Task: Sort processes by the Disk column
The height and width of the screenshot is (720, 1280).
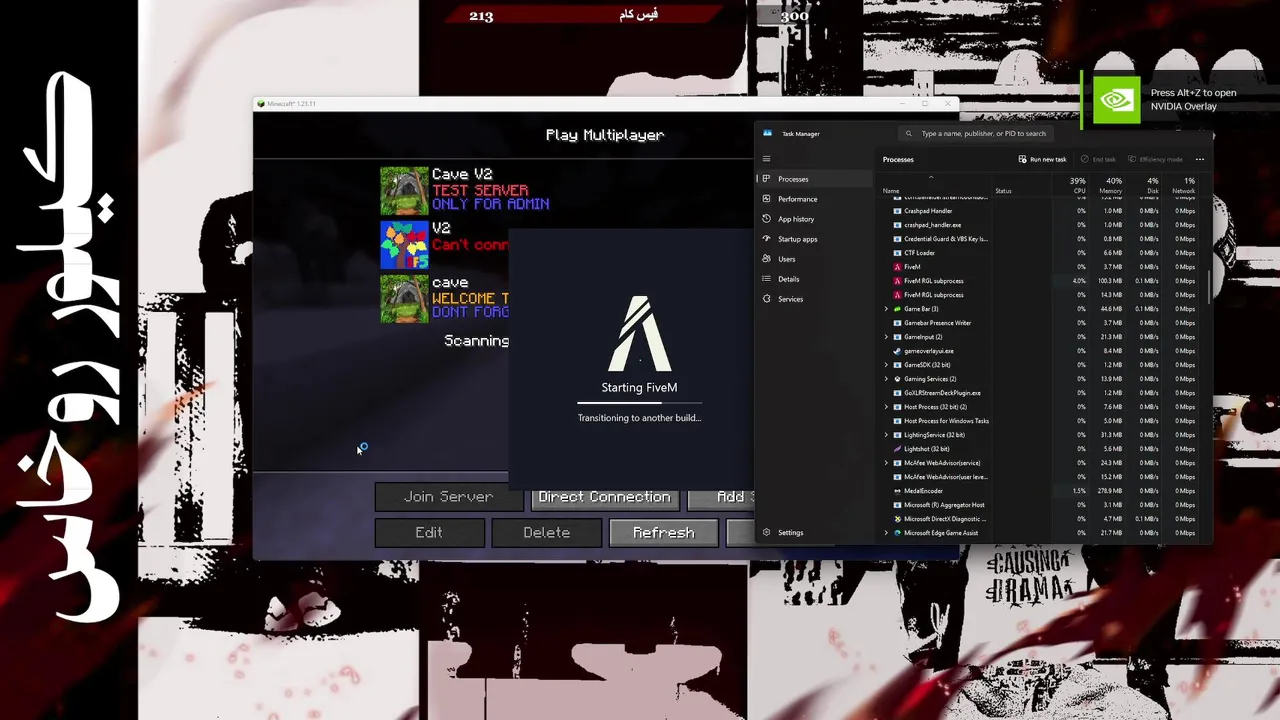Action: [1146, 185]
